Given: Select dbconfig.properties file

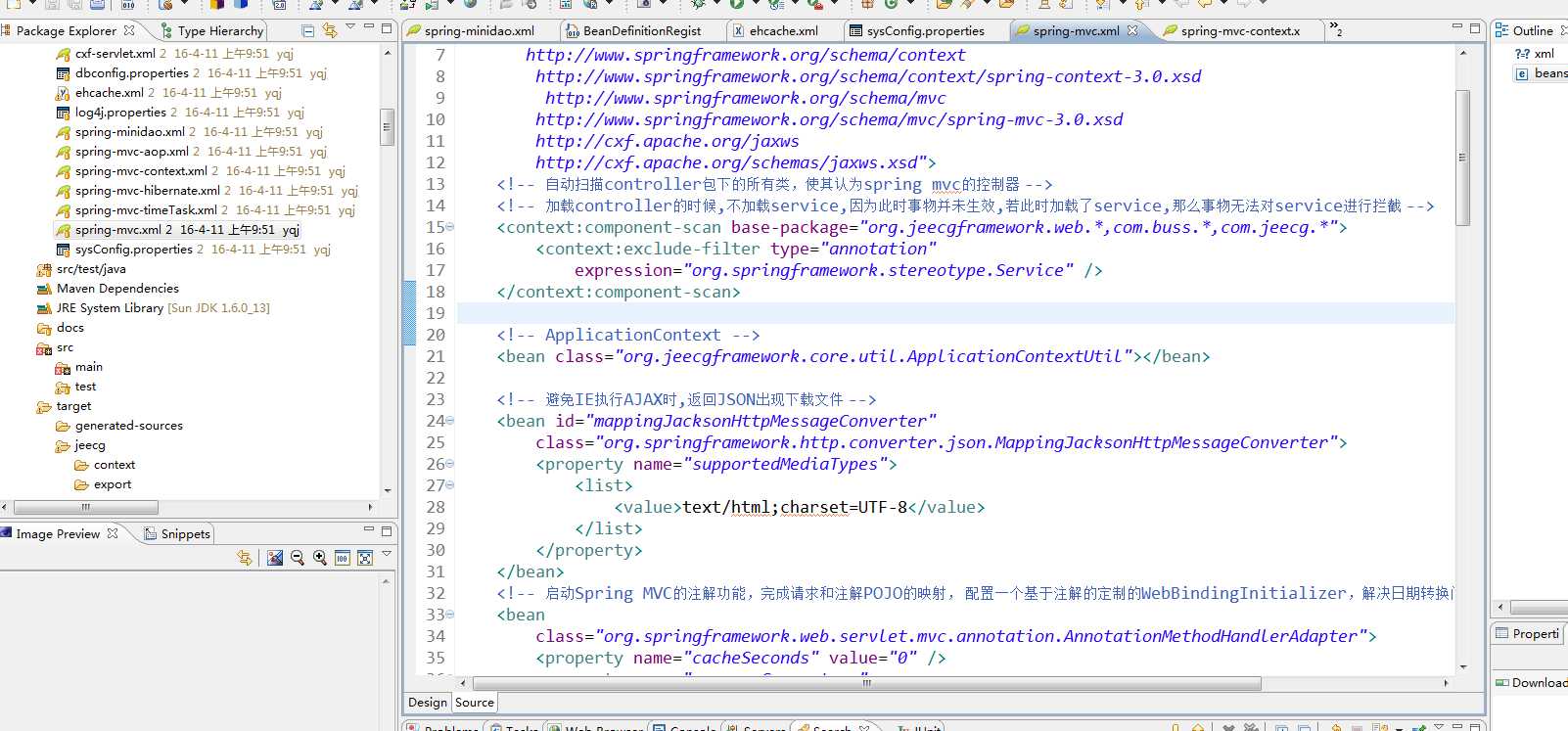Looking at the screenshot, I should point(132,73).
